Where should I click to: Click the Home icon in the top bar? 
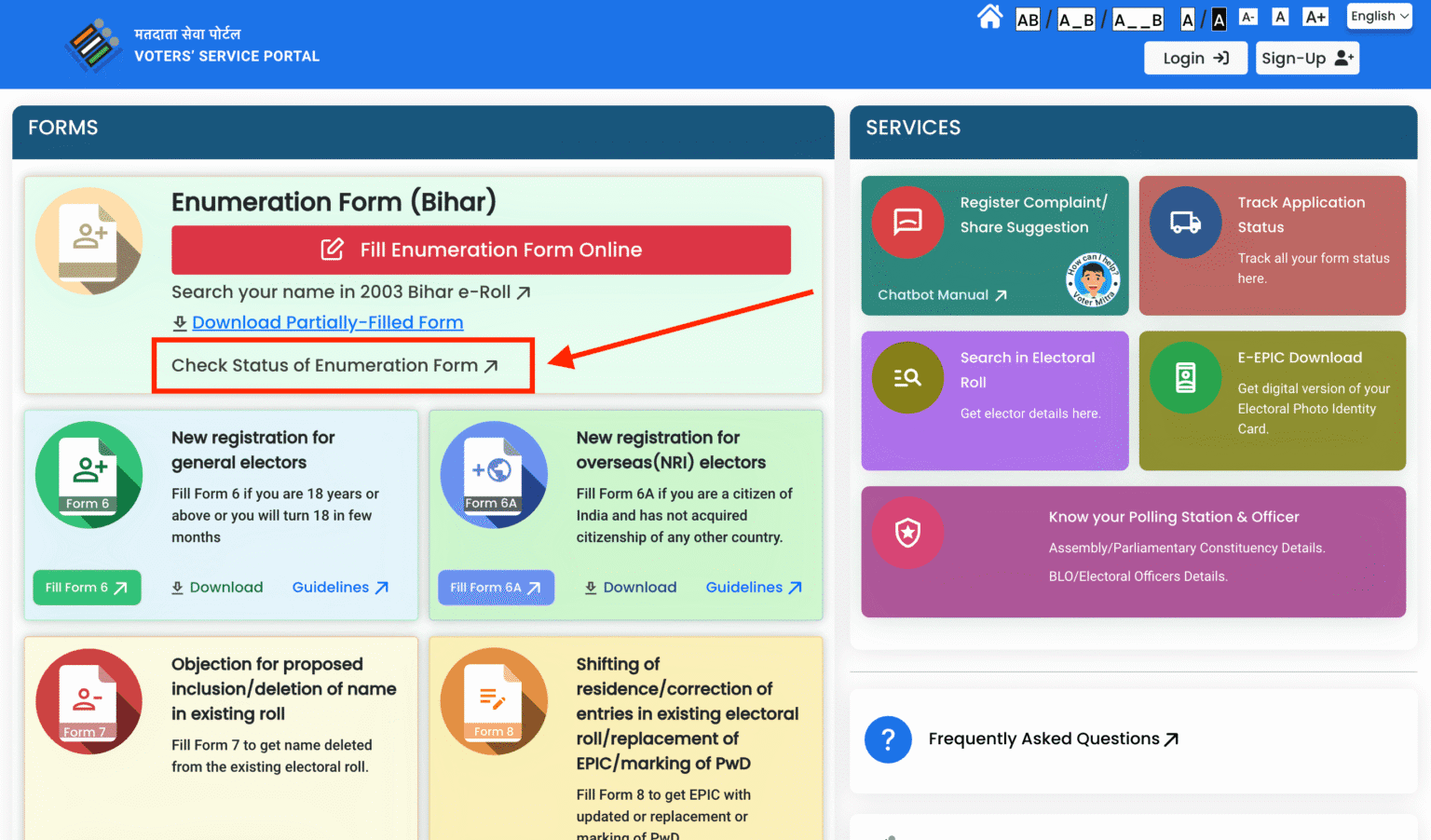990,16
